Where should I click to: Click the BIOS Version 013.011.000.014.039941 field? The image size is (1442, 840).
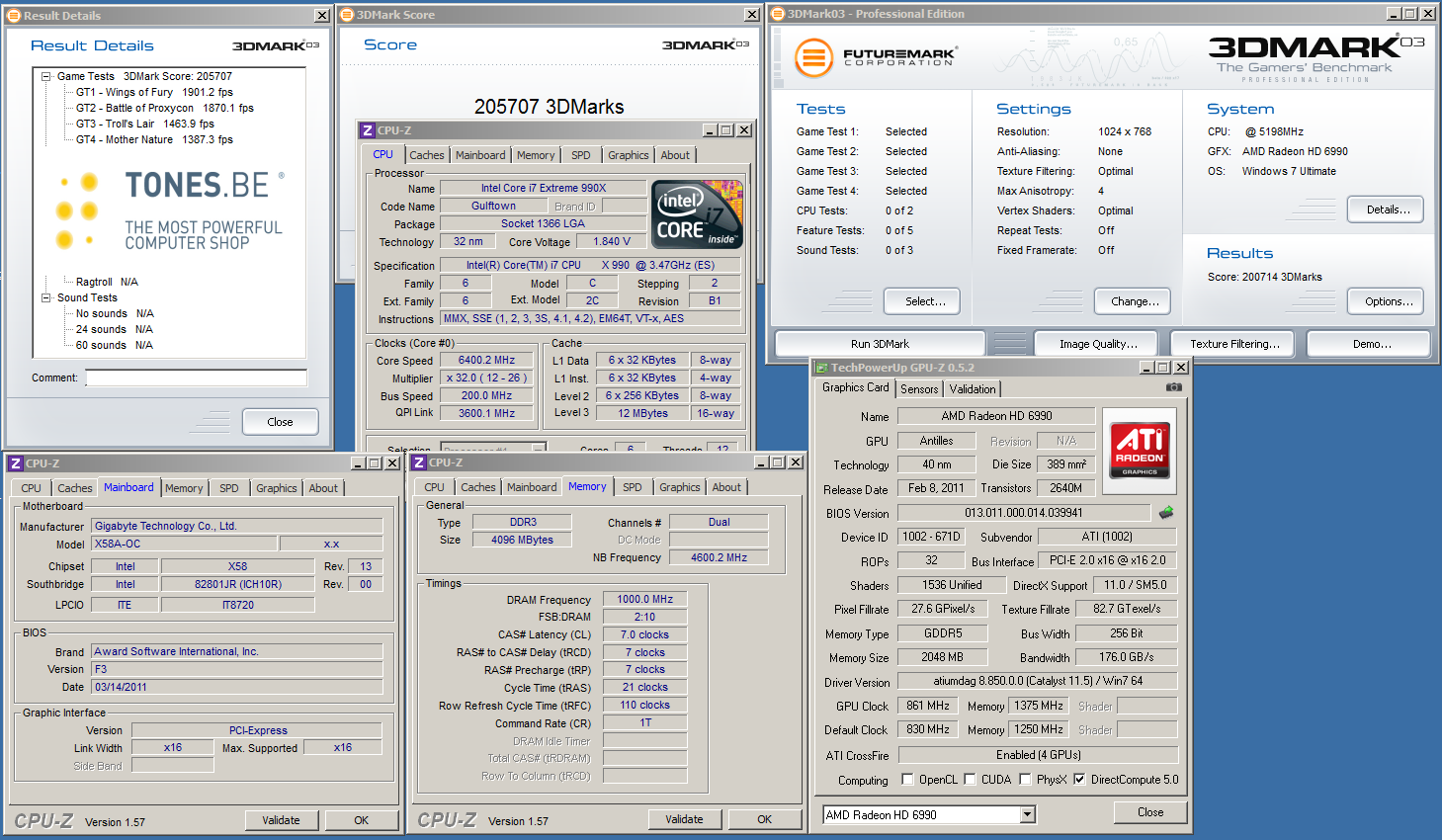coord(1024,513)
